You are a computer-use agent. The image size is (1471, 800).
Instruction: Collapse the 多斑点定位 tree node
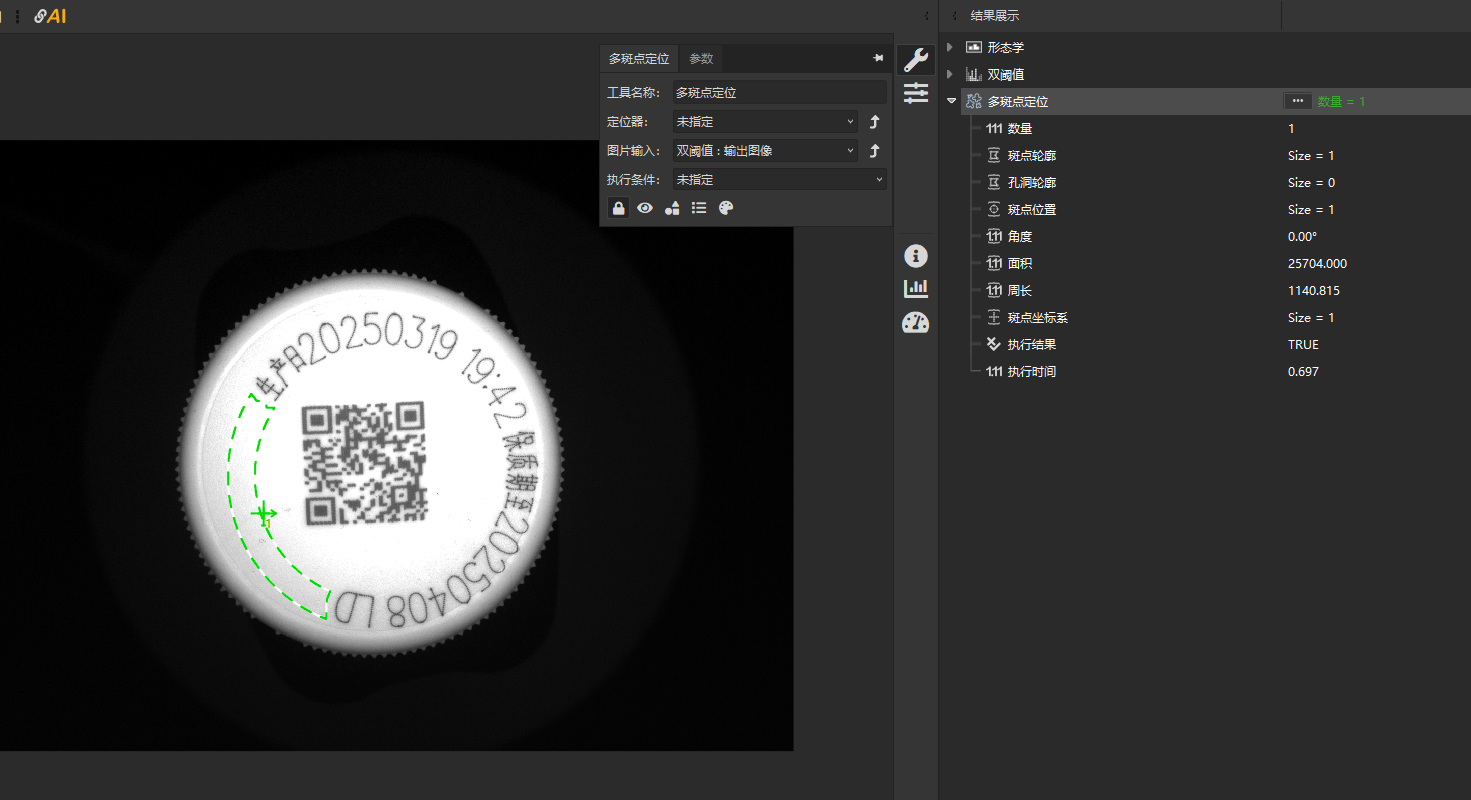(x=951, y=101)
